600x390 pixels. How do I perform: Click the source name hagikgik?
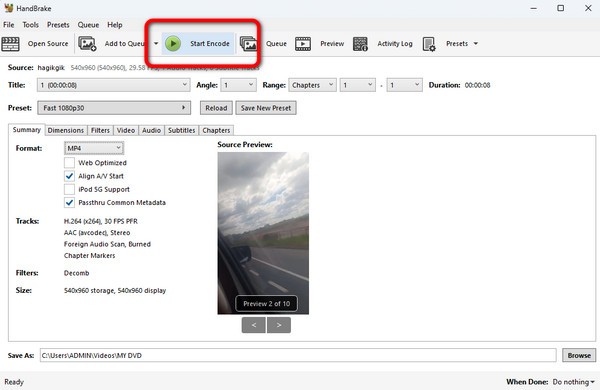51,68
